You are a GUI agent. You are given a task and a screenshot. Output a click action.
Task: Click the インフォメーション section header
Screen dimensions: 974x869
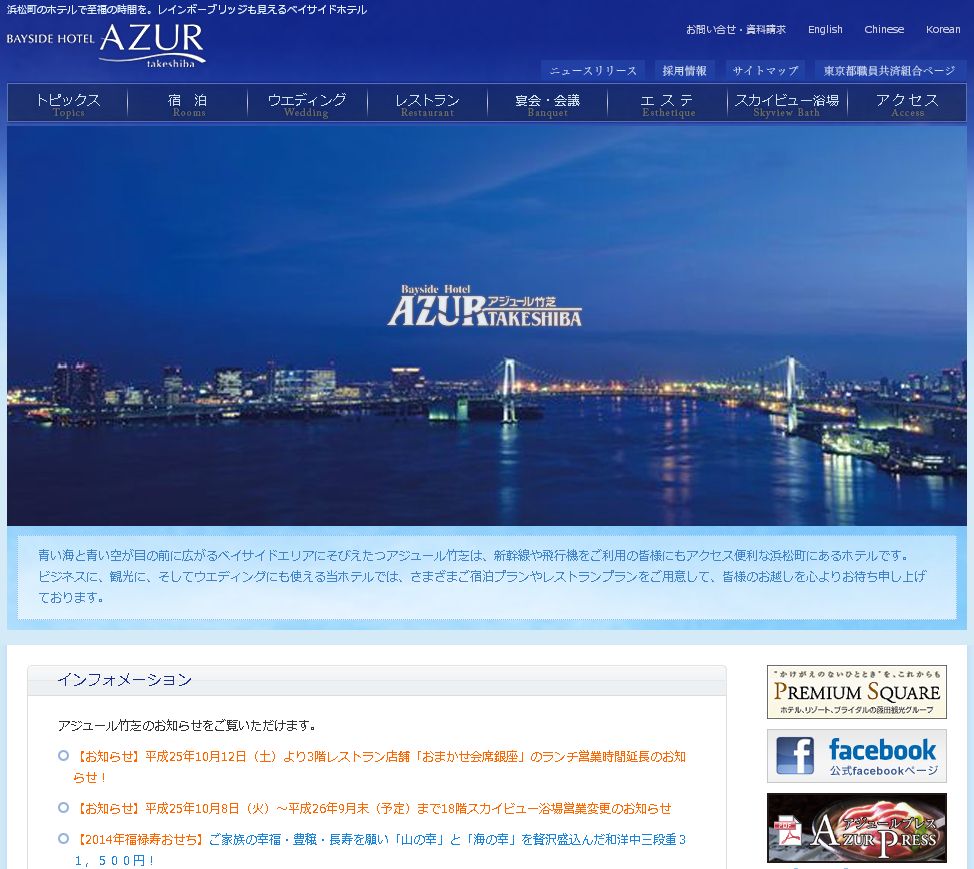click(376, 680)
